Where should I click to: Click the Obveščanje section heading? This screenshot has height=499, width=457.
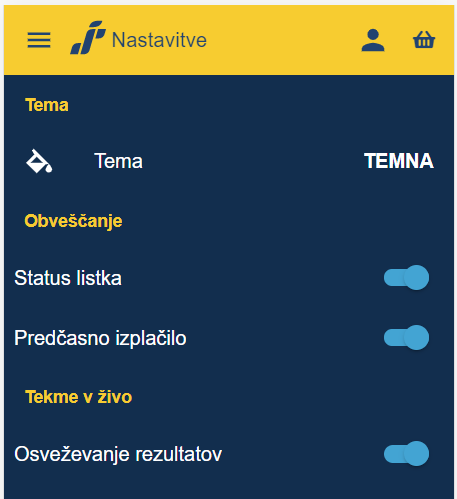pos(73,221)
